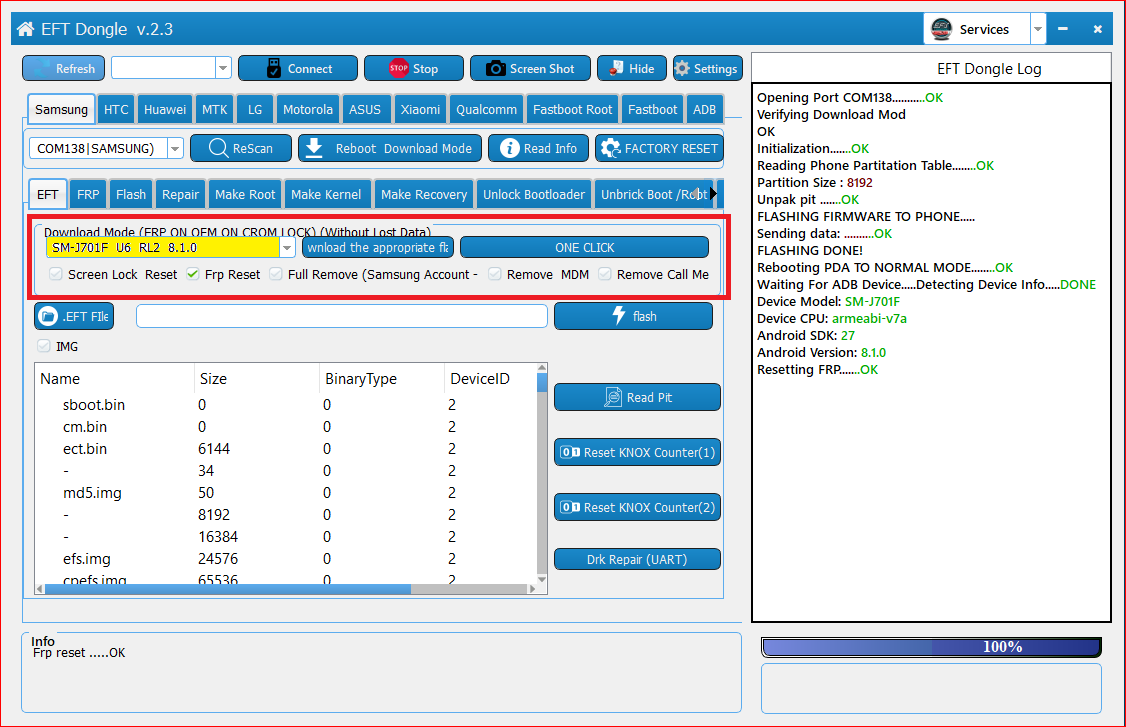Click the camera icon for Screen Shot

495,68
